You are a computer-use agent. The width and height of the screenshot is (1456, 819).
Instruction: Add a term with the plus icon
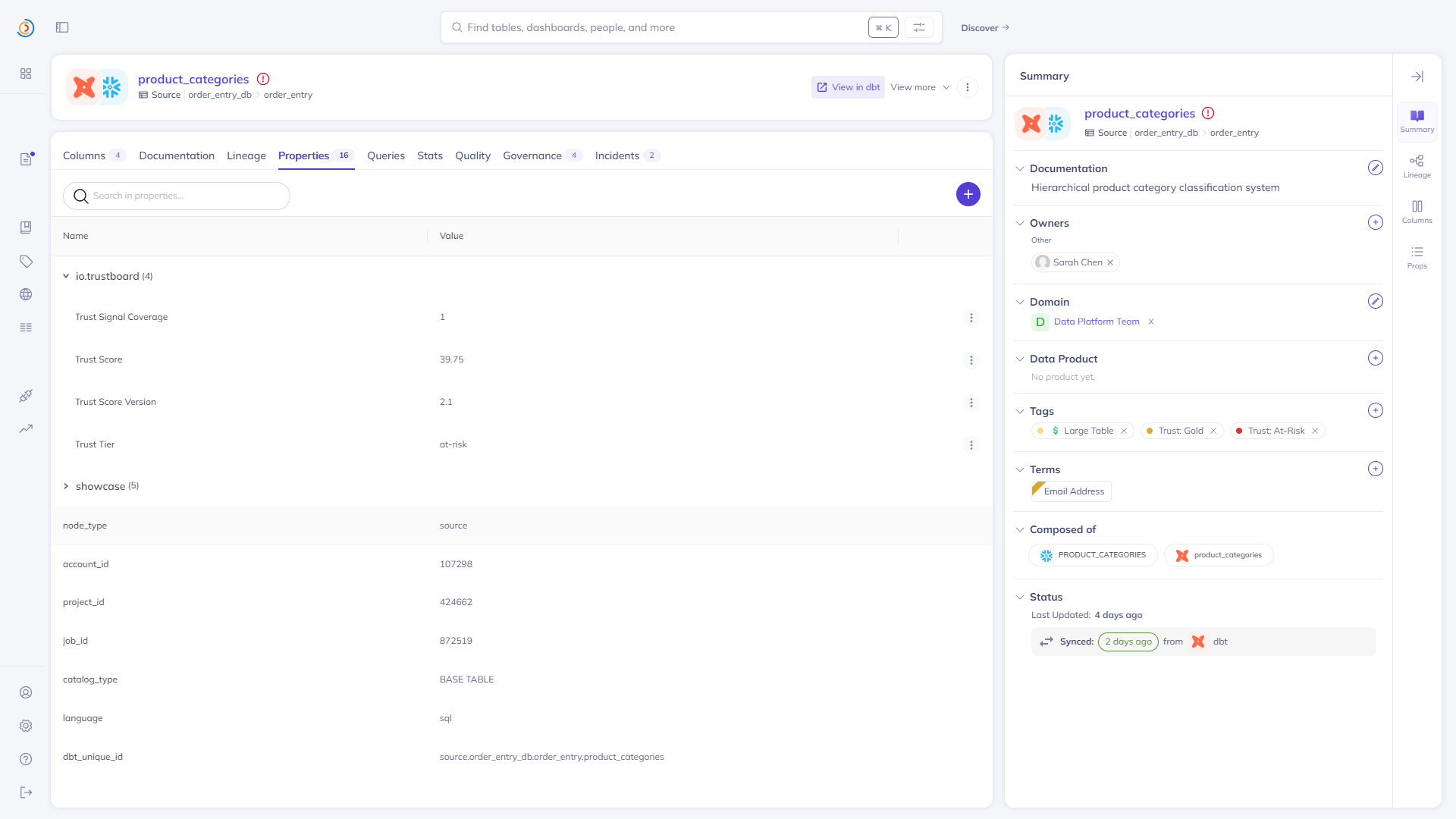point(1376,469)
